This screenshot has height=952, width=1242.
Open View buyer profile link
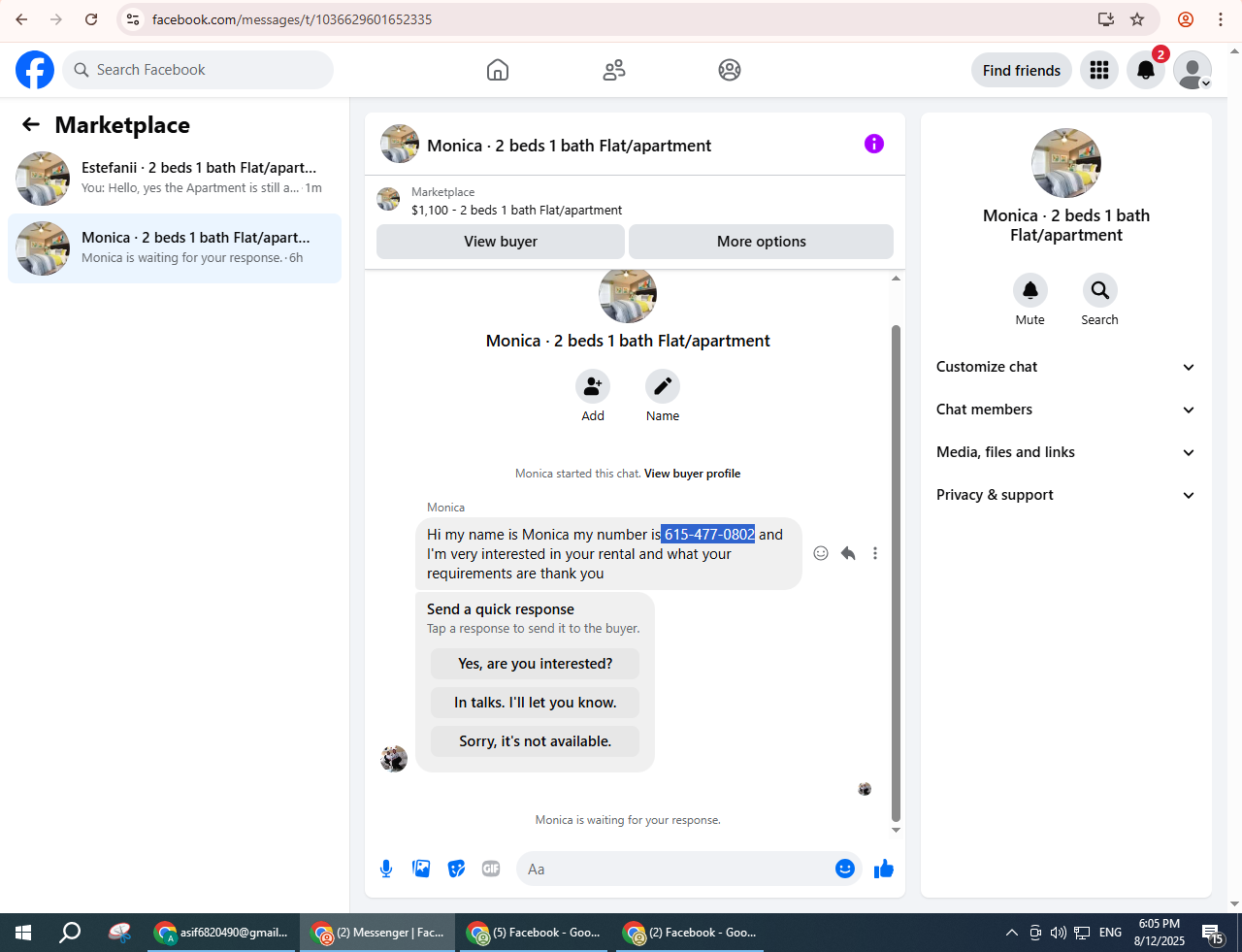[x=693, y=474]
